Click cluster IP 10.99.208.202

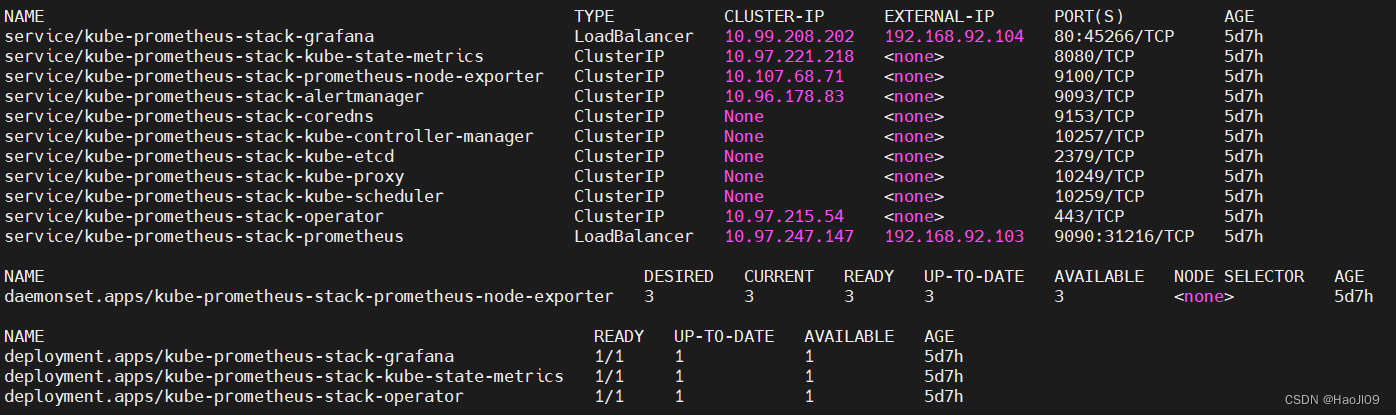coord(789,36)
